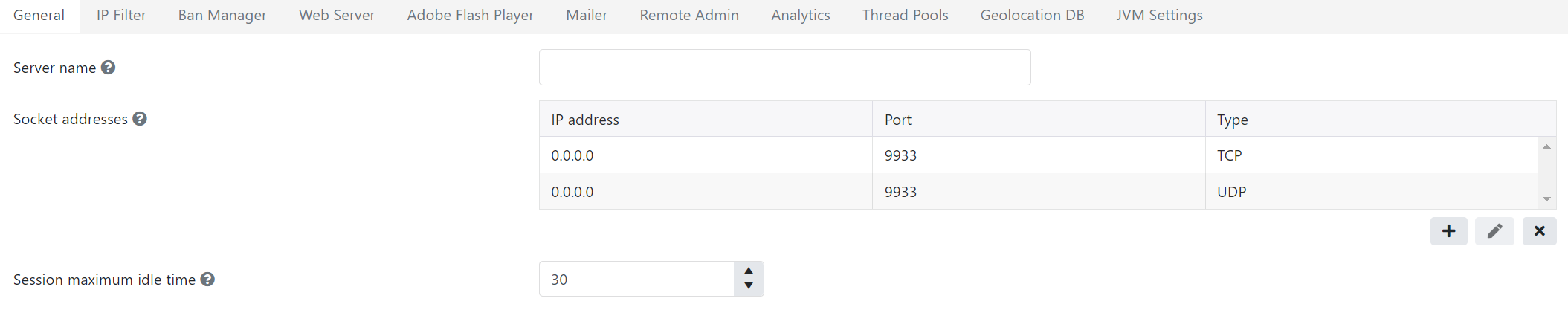Image resolution: width=1568 pixels, height=310 pixels.
Task: Open the Adobe Flash Player tab
Action: [470, 16]
